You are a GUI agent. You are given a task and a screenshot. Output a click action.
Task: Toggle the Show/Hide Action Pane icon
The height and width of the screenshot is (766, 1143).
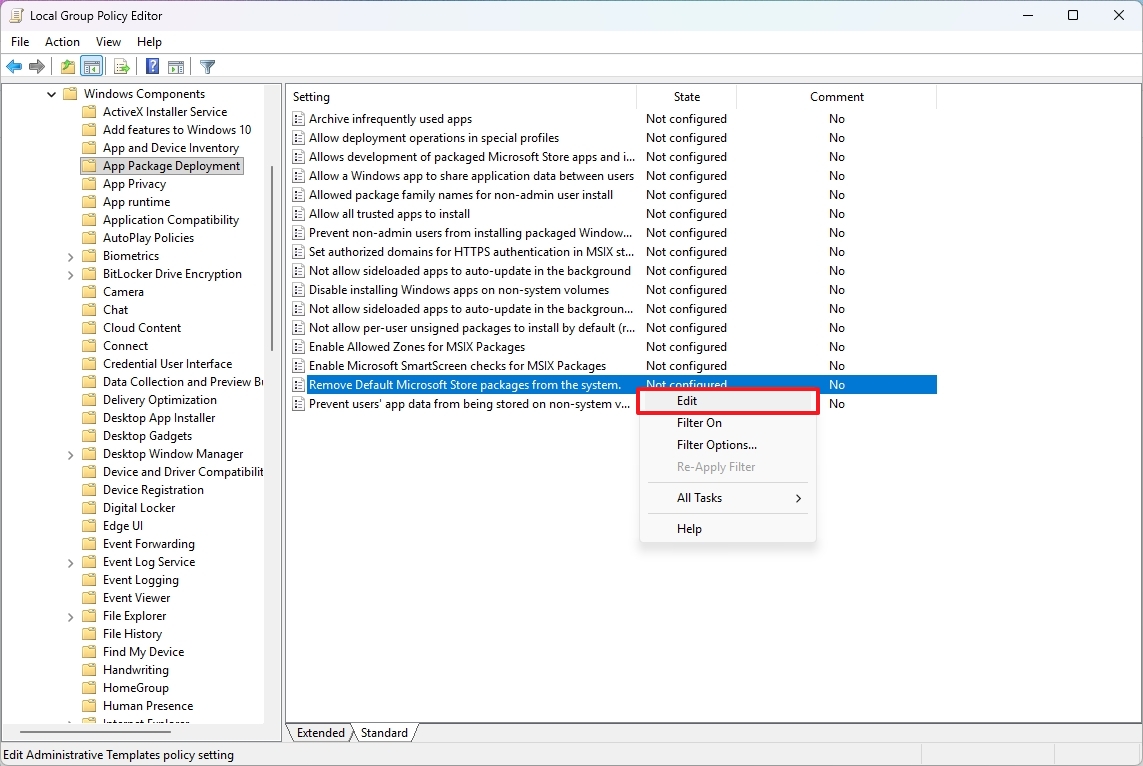(176, 66)
